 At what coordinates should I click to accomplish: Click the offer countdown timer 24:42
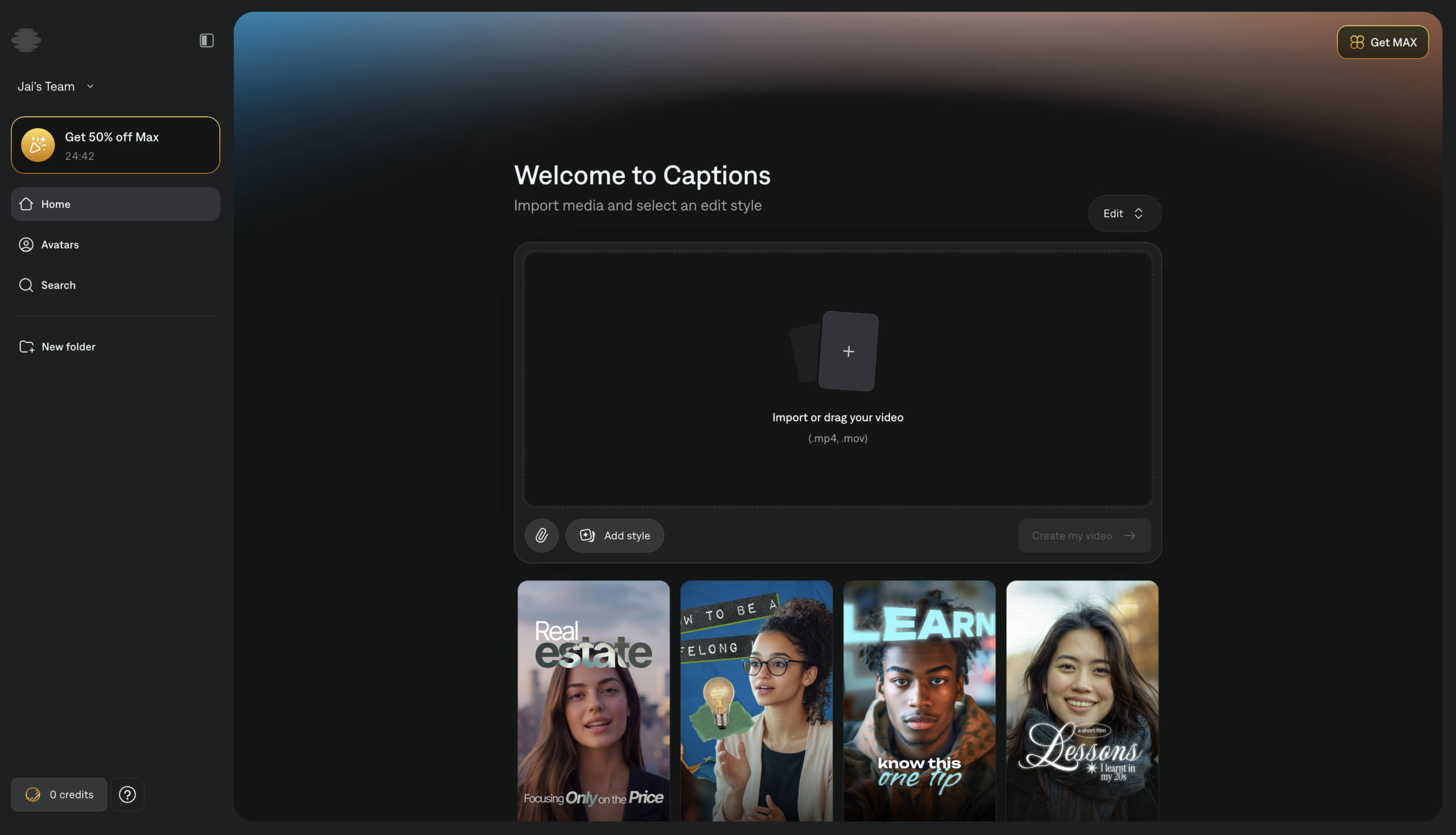coord(80,156)
